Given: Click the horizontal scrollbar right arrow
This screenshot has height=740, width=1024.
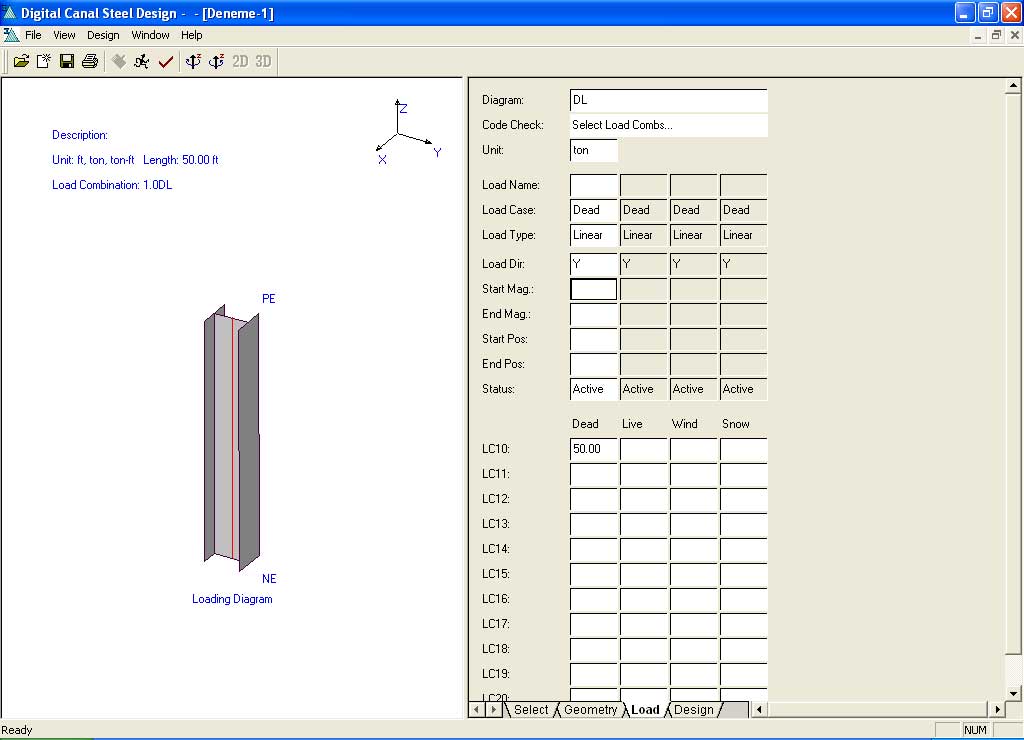Looking at the screenshot, I should click(x=997, y=709).
